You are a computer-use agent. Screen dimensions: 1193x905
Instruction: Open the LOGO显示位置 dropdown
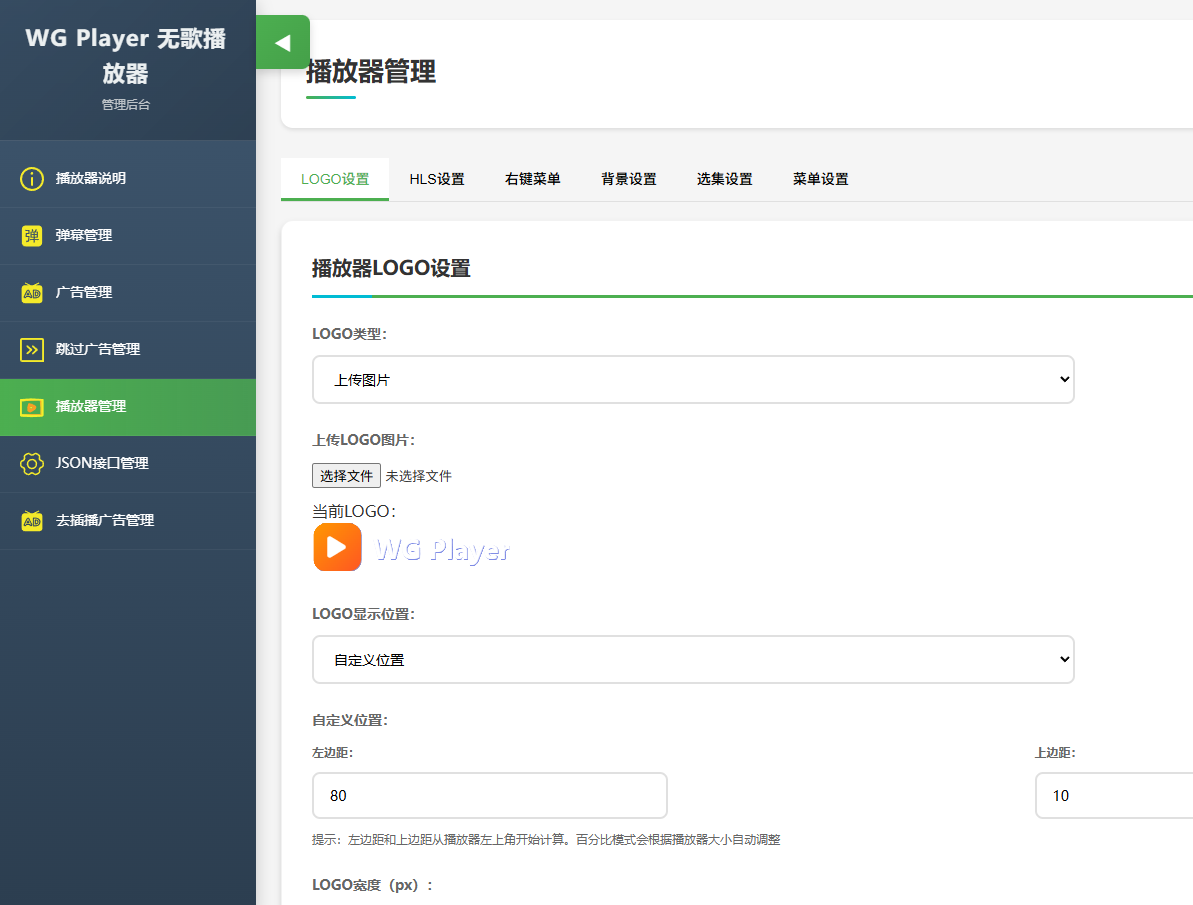693,660
